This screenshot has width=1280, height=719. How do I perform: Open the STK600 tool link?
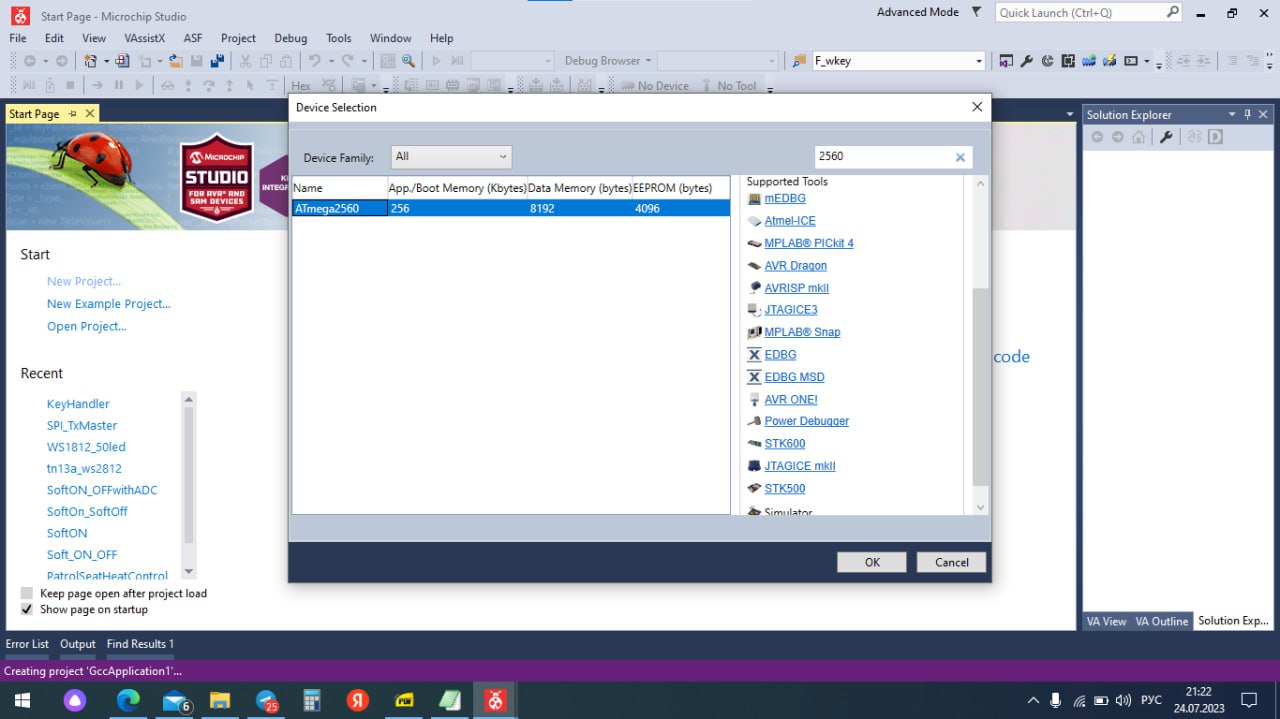pyautogui.click(x=785, y=444)
